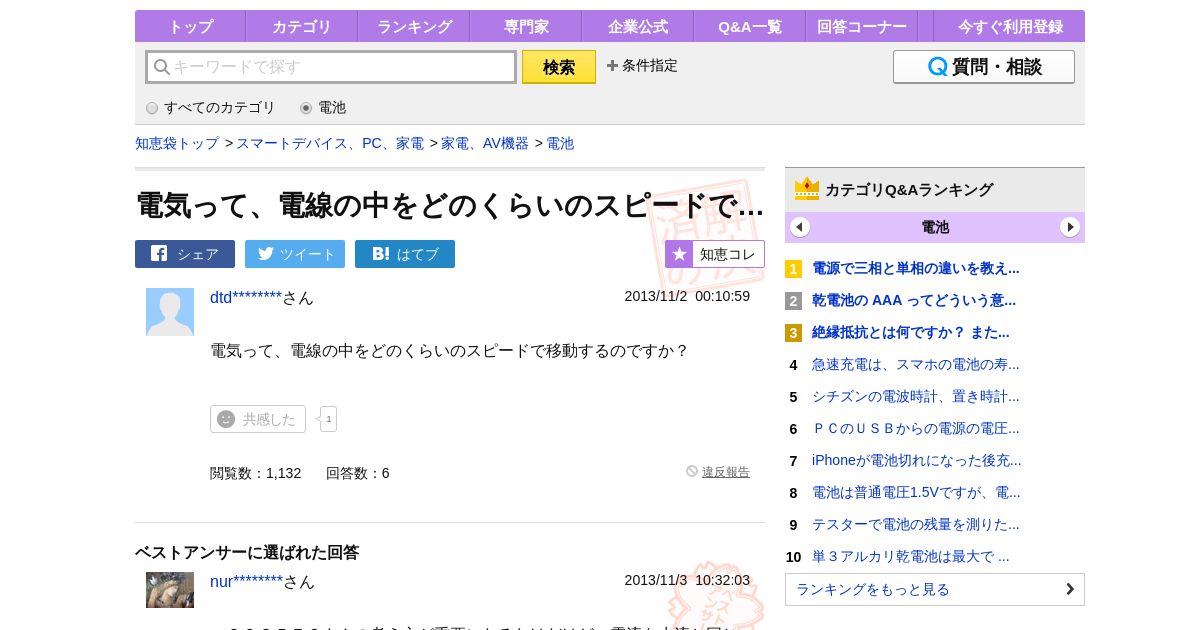Click the はてブ bookmark button
This screenshot has height=630, width=1200.
coord(405,254)
